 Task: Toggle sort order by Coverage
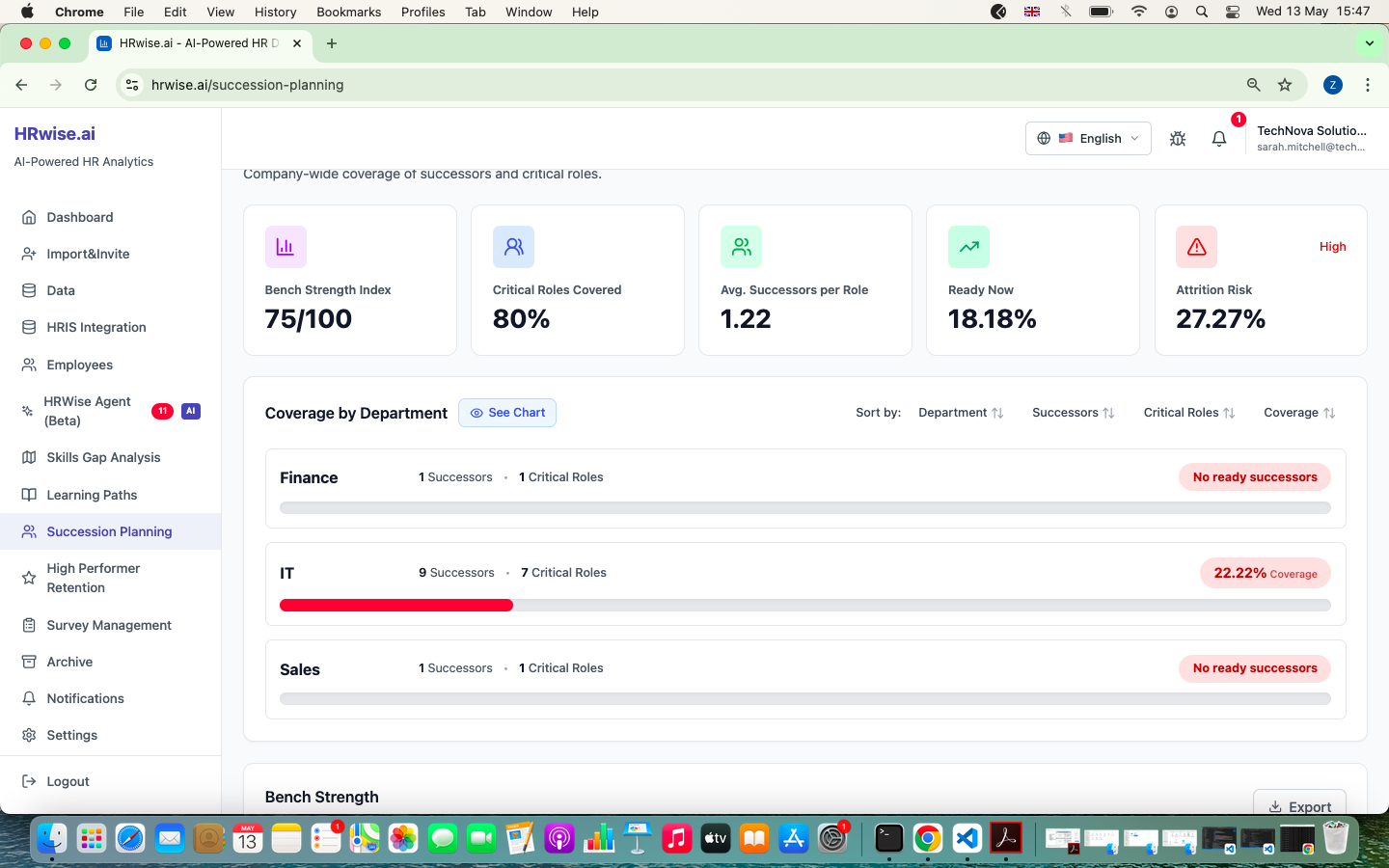coord(1299,413)
